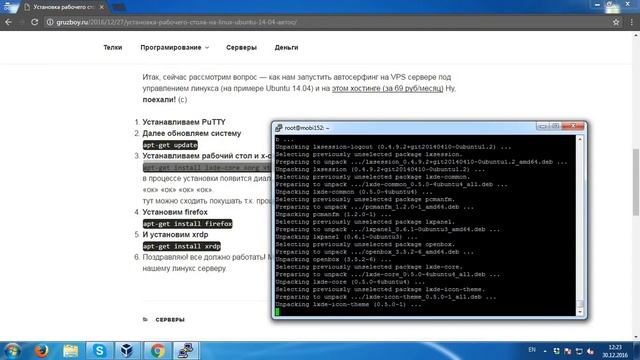Maximize the PuTTY terminal window
Image resolution: width=640 pixels, height=360 pixels.
click(555, 127)
